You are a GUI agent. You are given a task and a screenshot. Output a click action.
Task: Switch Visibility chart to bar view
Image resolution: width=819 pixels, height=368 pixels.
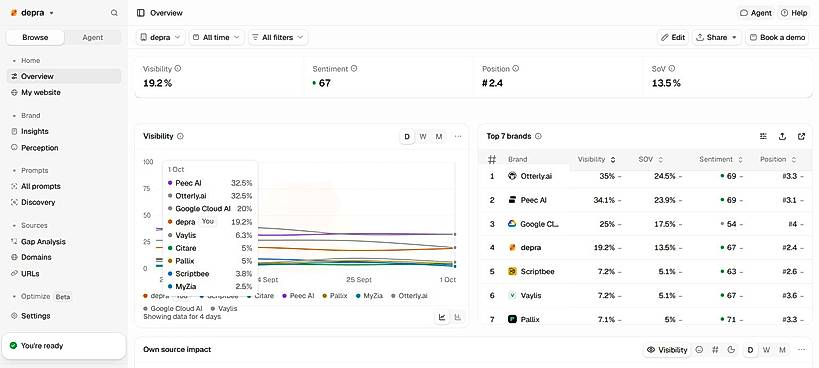[x=458, y=317]
